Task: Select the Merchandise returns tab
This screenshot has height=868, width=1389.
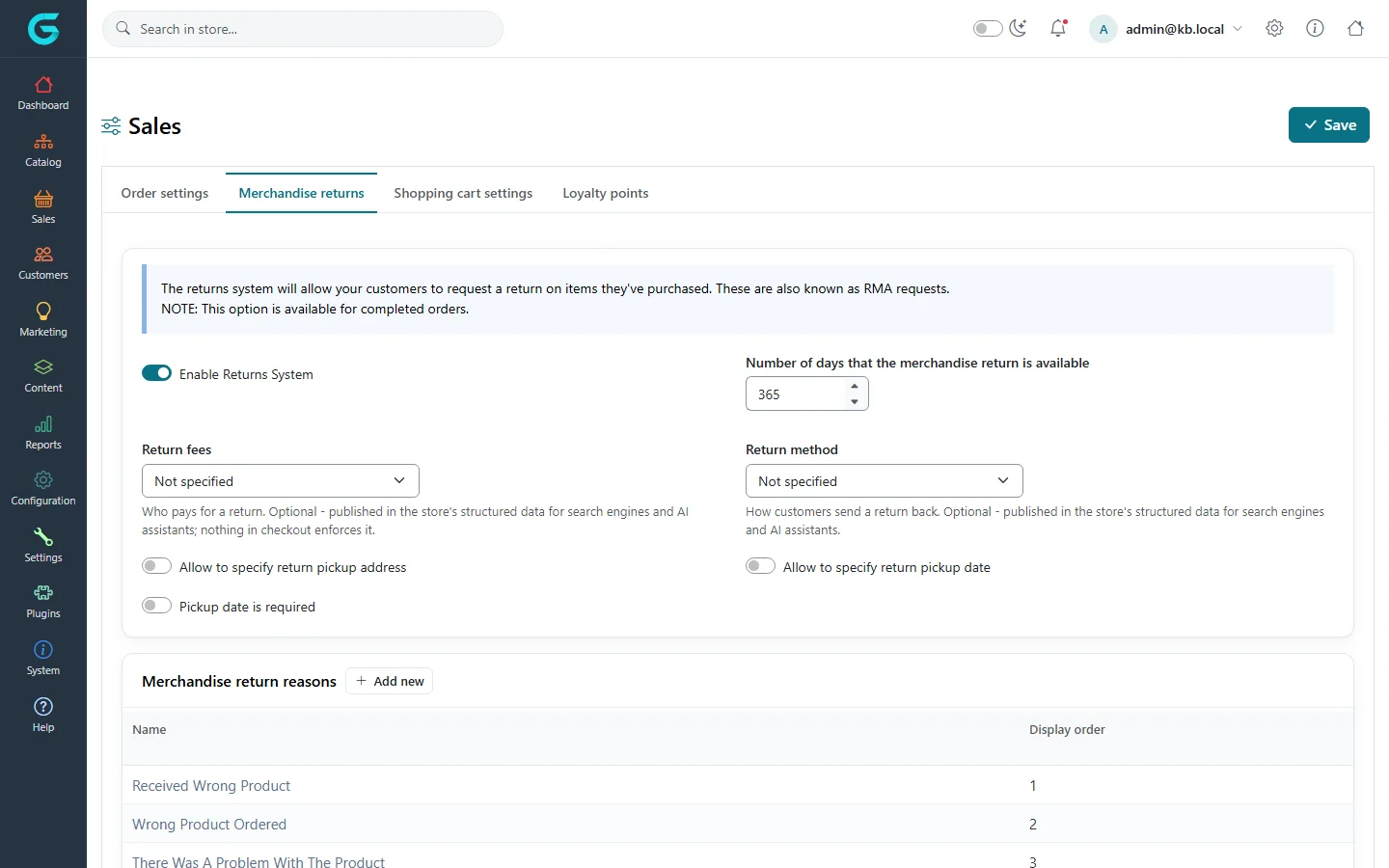Action: coord(302,193)
